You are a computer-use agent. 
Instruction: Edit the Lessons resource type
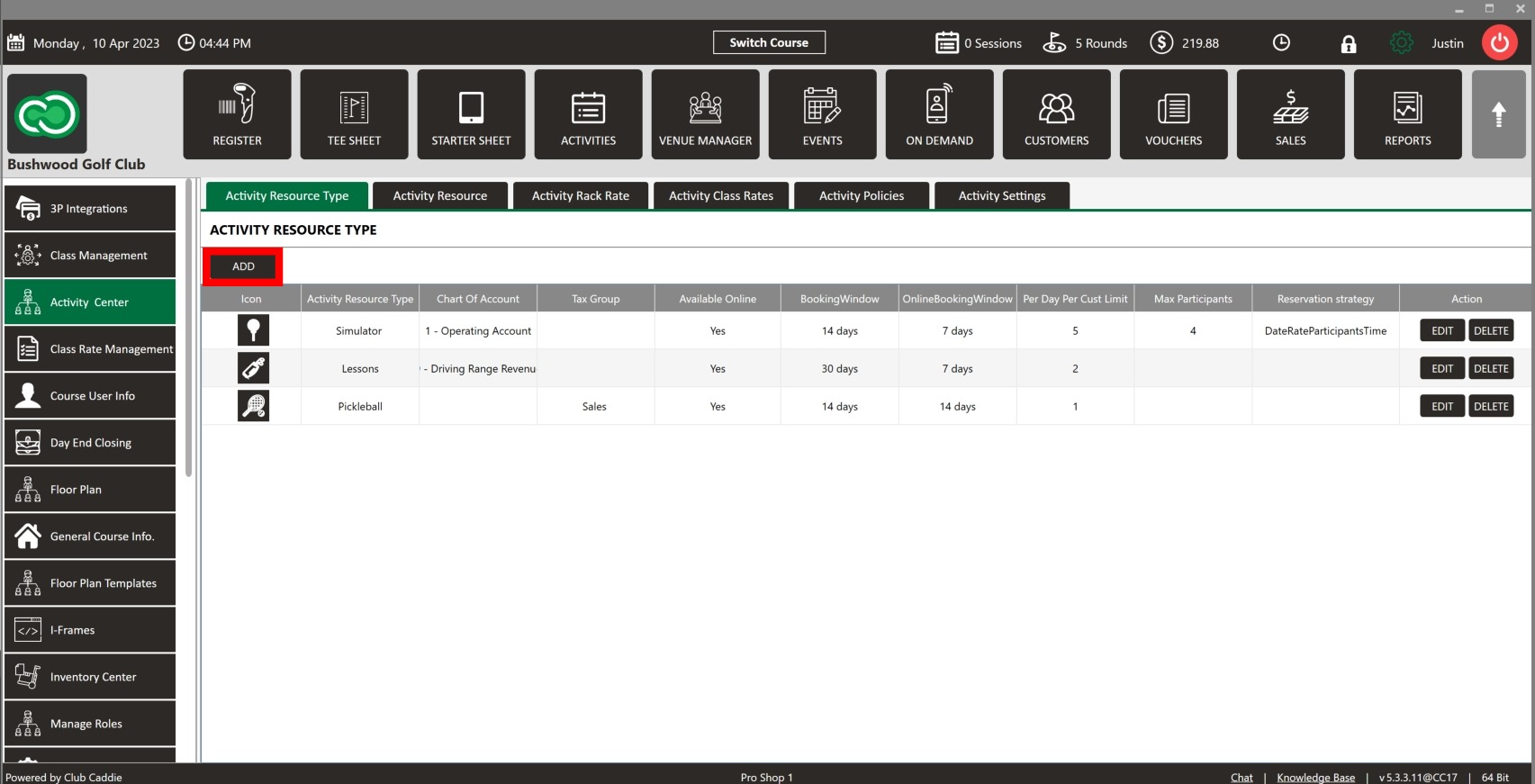pos(1442,368)
